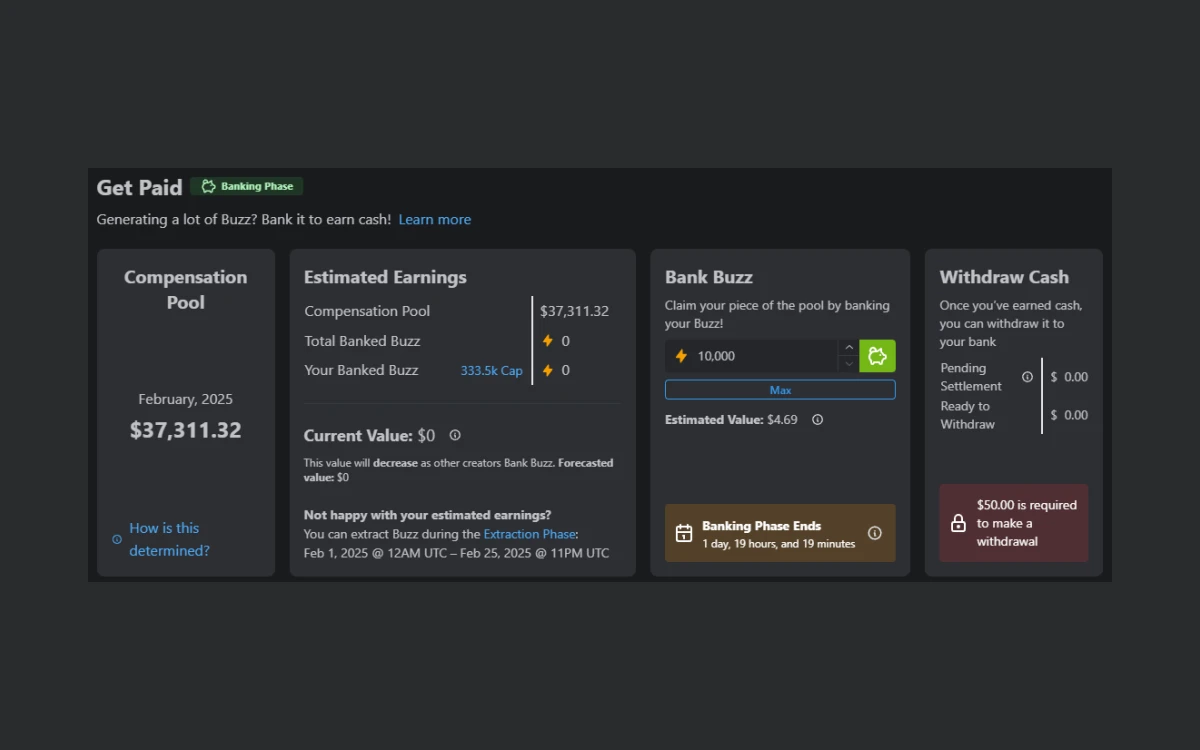The image size is (1200, 750).
Task: Click the Total Banked Buzz label
Action: (x=362, y=341)
